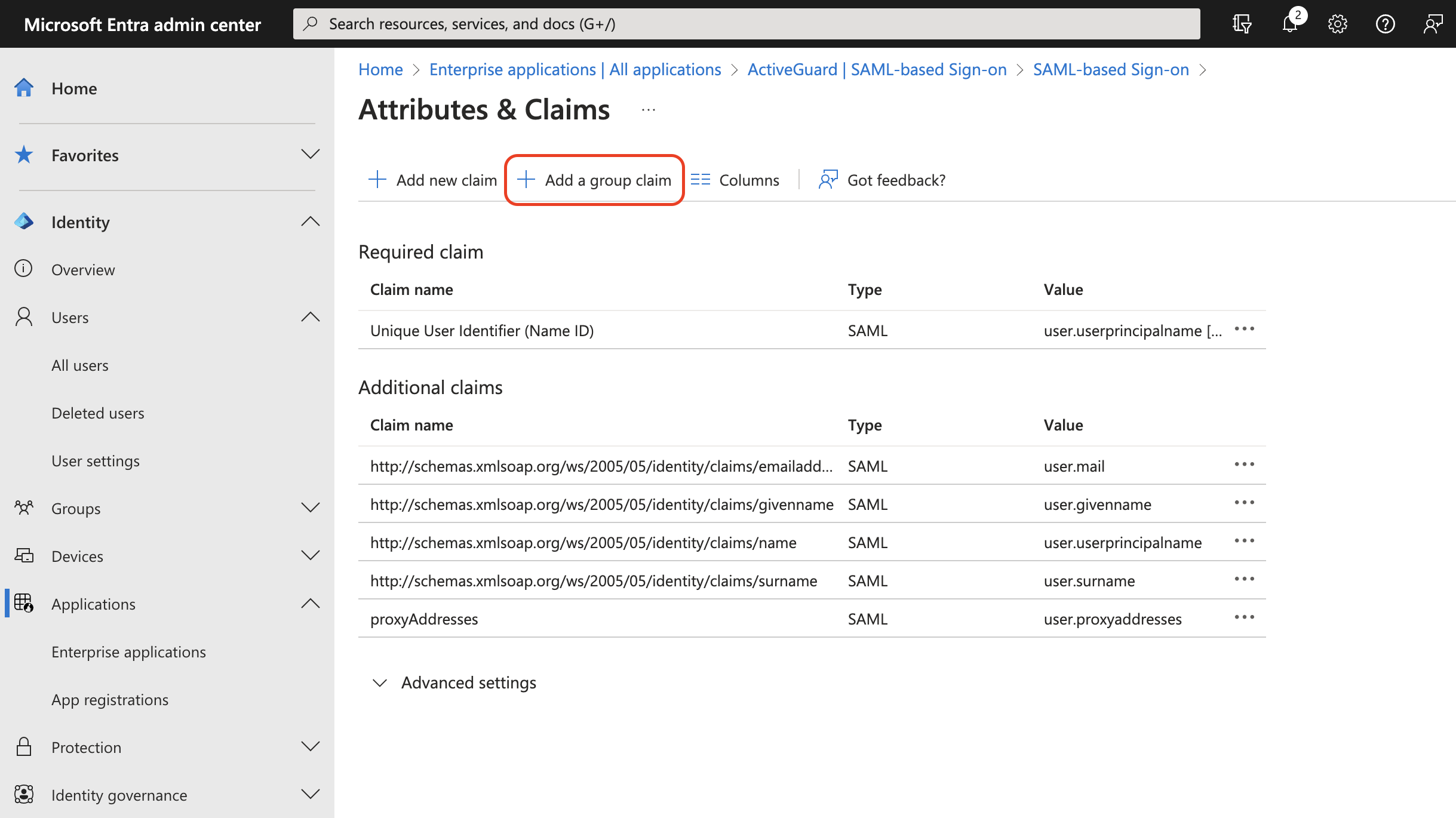Viewport: 1456px width, 818px height.
Task: Select the emailaddress claim name
Action: [601, 466]
